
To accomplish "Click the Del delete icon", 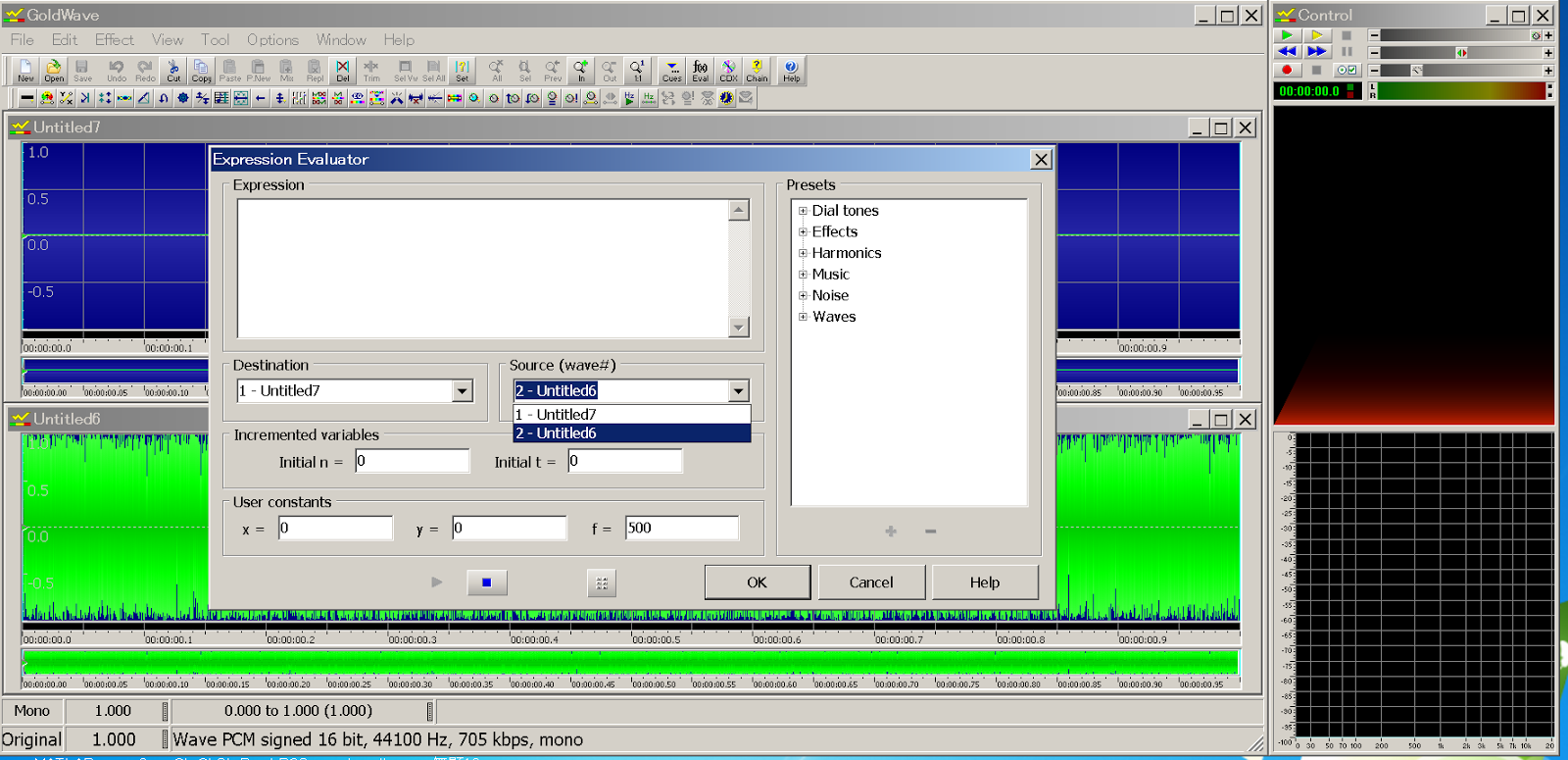I will point(343,71).
